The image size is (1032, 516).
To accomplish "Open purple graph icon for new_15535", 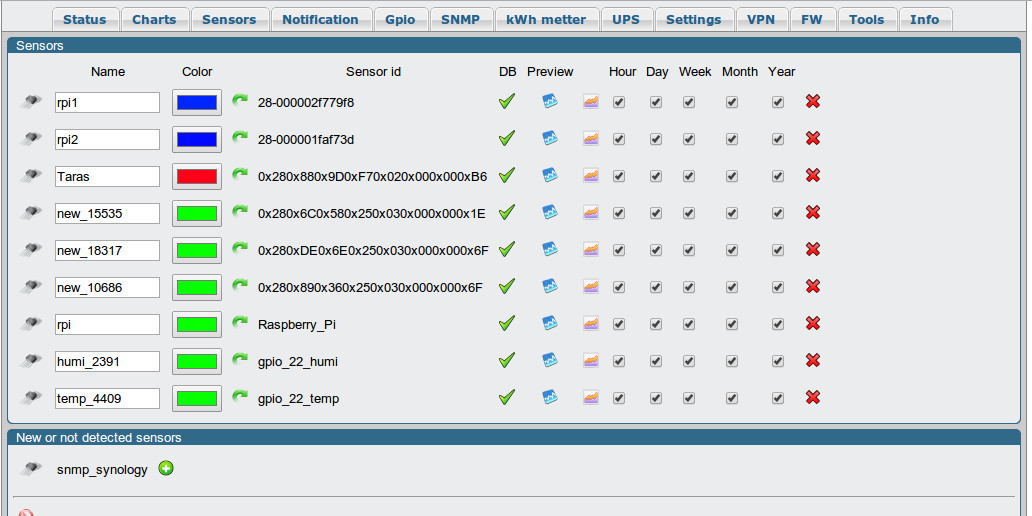I will point(591,213).
